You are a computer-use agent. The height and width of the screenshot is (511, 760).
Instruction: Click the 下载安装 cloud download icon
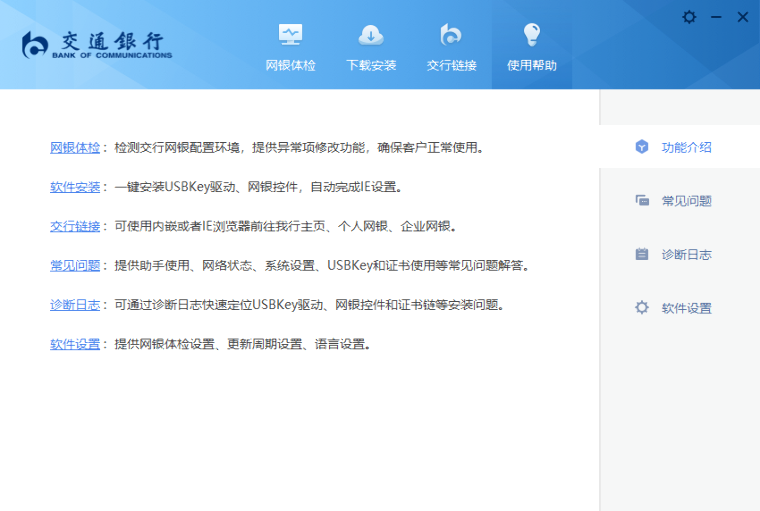tap(371, 35)
